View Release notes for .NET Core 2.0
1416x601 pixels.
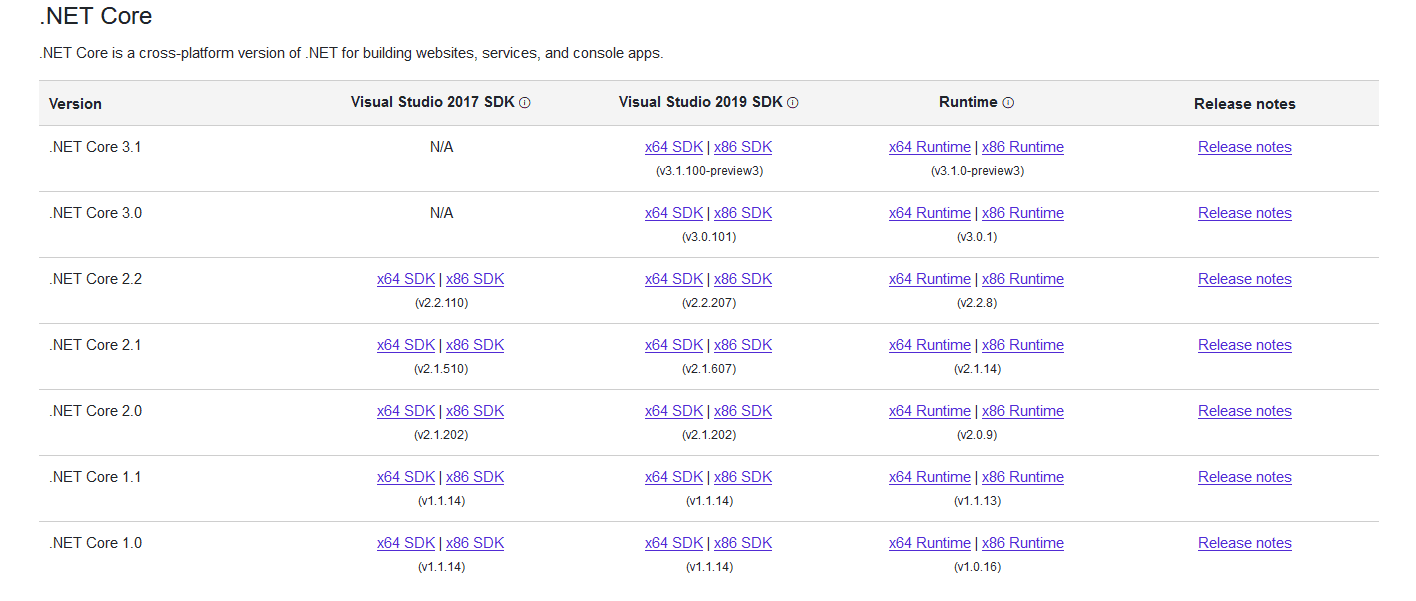pos(1244,411)
